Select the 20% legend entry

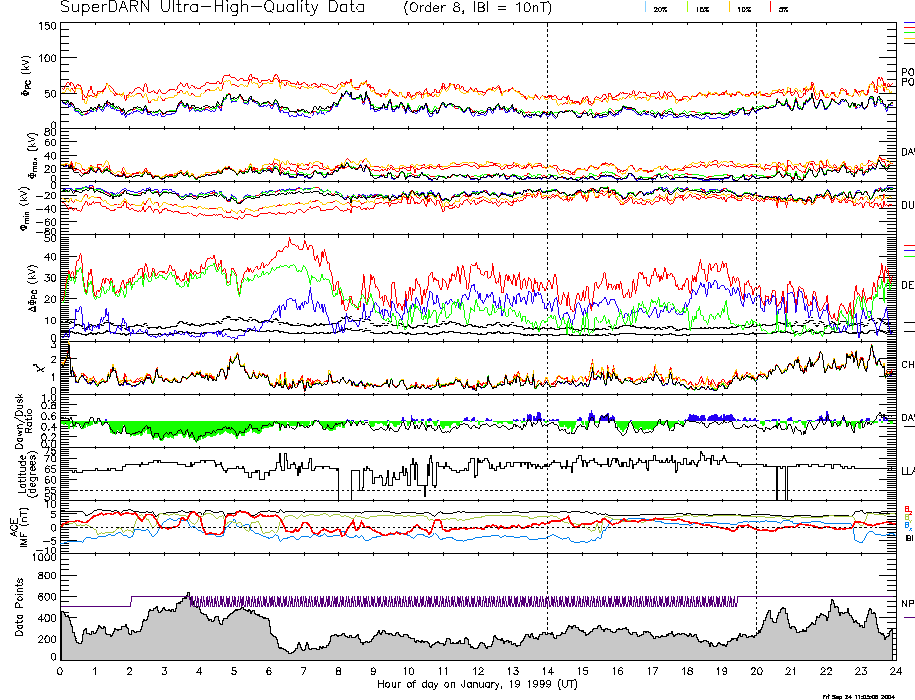(660, 9)
